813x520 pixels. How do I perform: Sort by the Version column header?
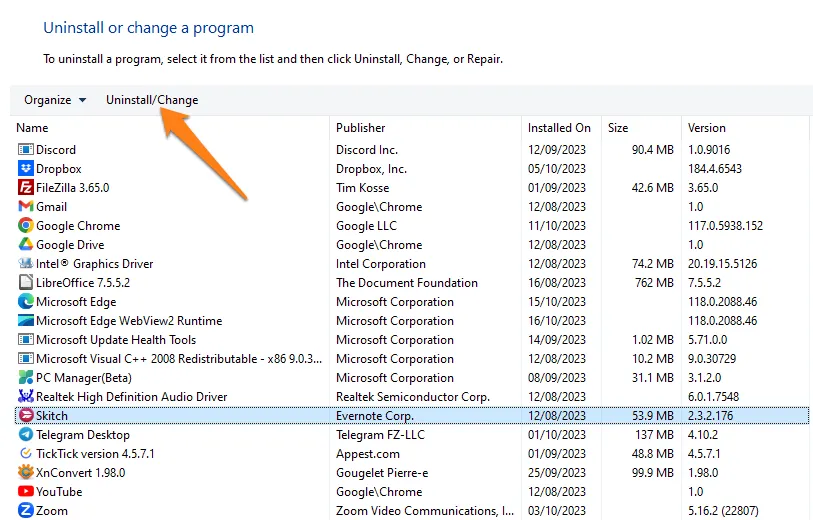point(707,128)
